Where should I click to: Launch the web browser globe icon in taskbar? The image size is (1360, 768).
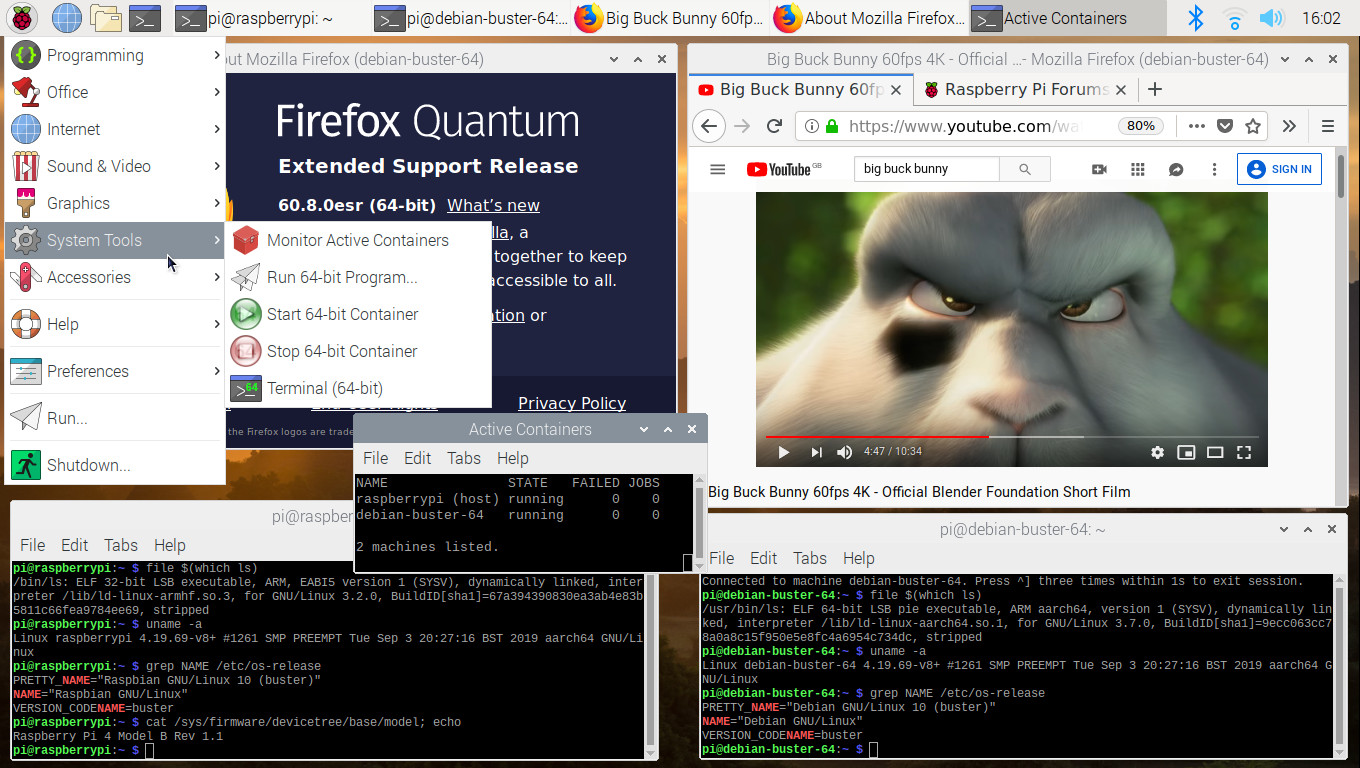[66, 17]
